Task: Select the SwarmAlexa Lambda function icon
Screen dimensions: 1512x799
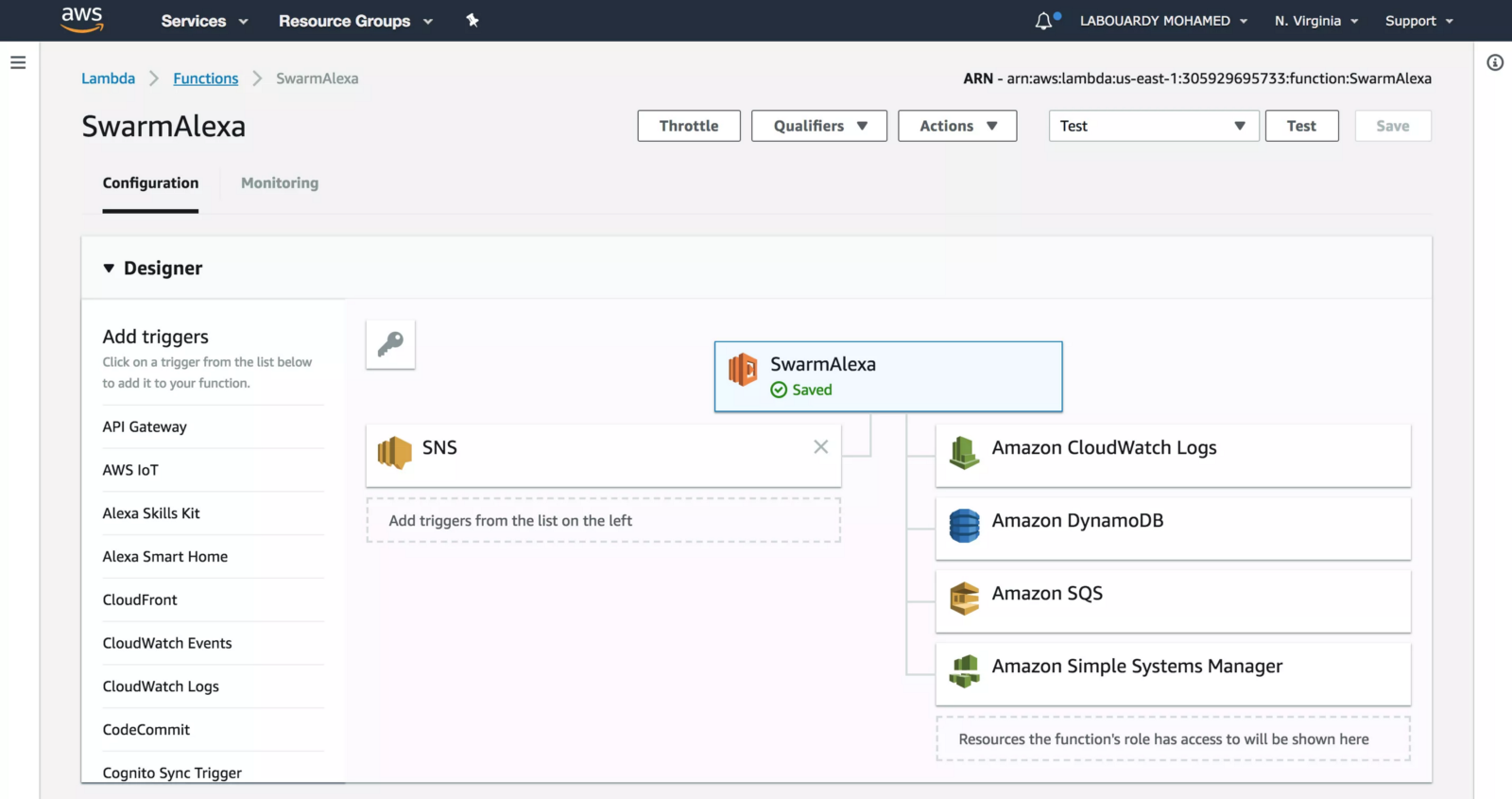Action: [744, 370]
